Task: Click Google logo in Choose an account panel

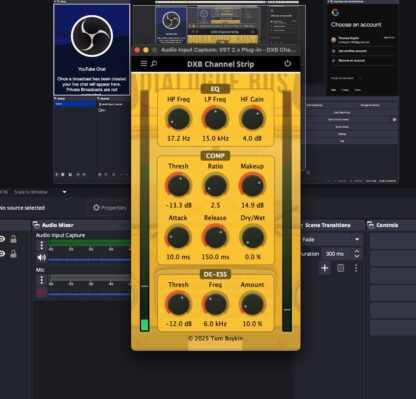Action: pyautogui.click(x=335, y=13)
